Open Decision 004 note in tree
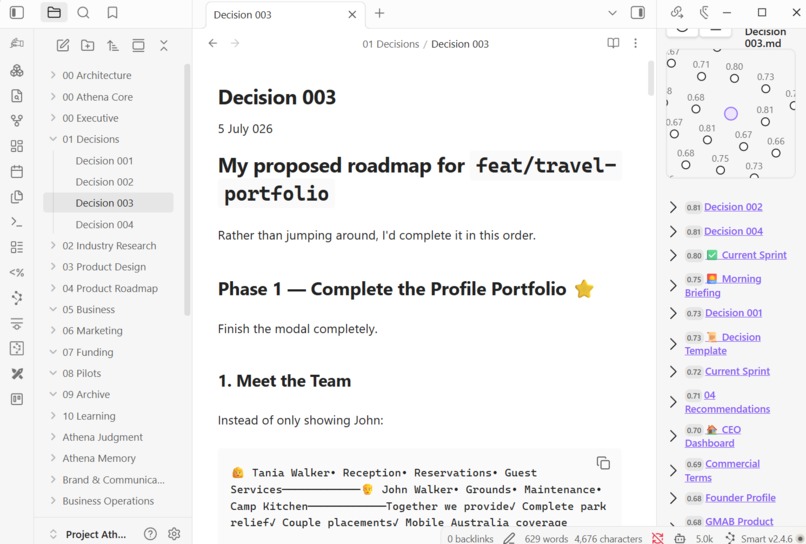806x544 pixels. pyautogui.click(x=104, y=224)
